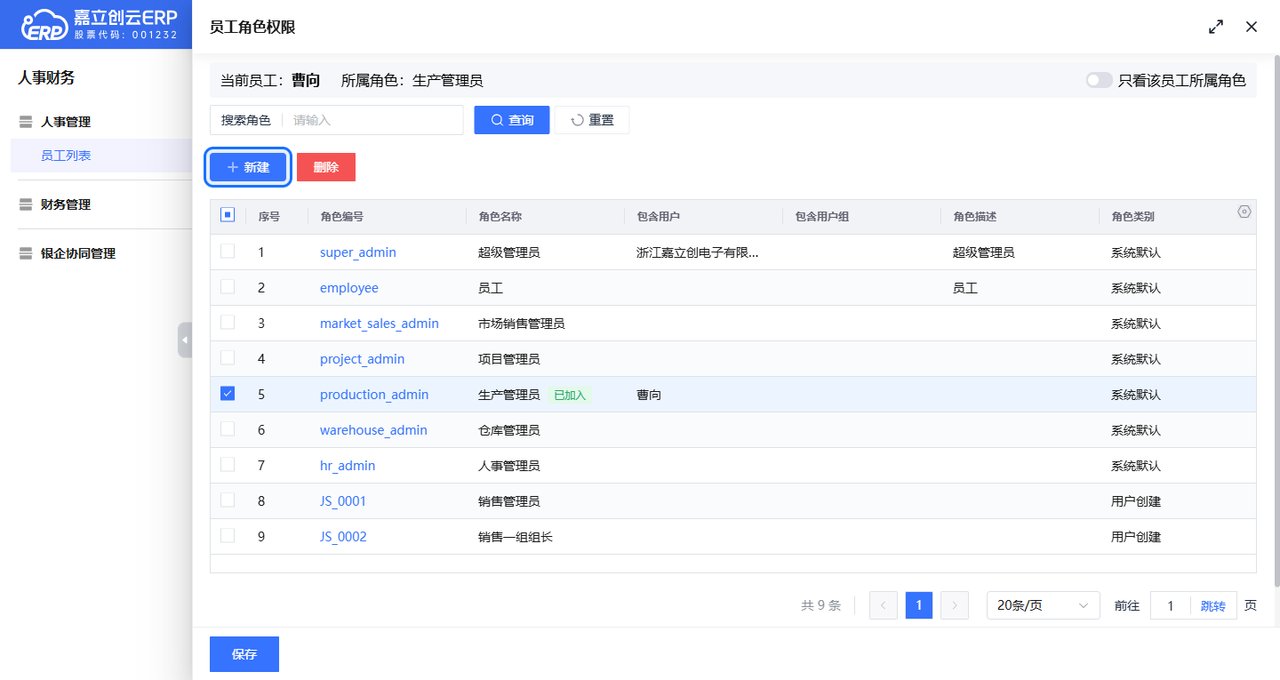Viewport: 1280px width, 680px height.
Task: Check the hr_admin row checkbox
Action: (227, 464)
